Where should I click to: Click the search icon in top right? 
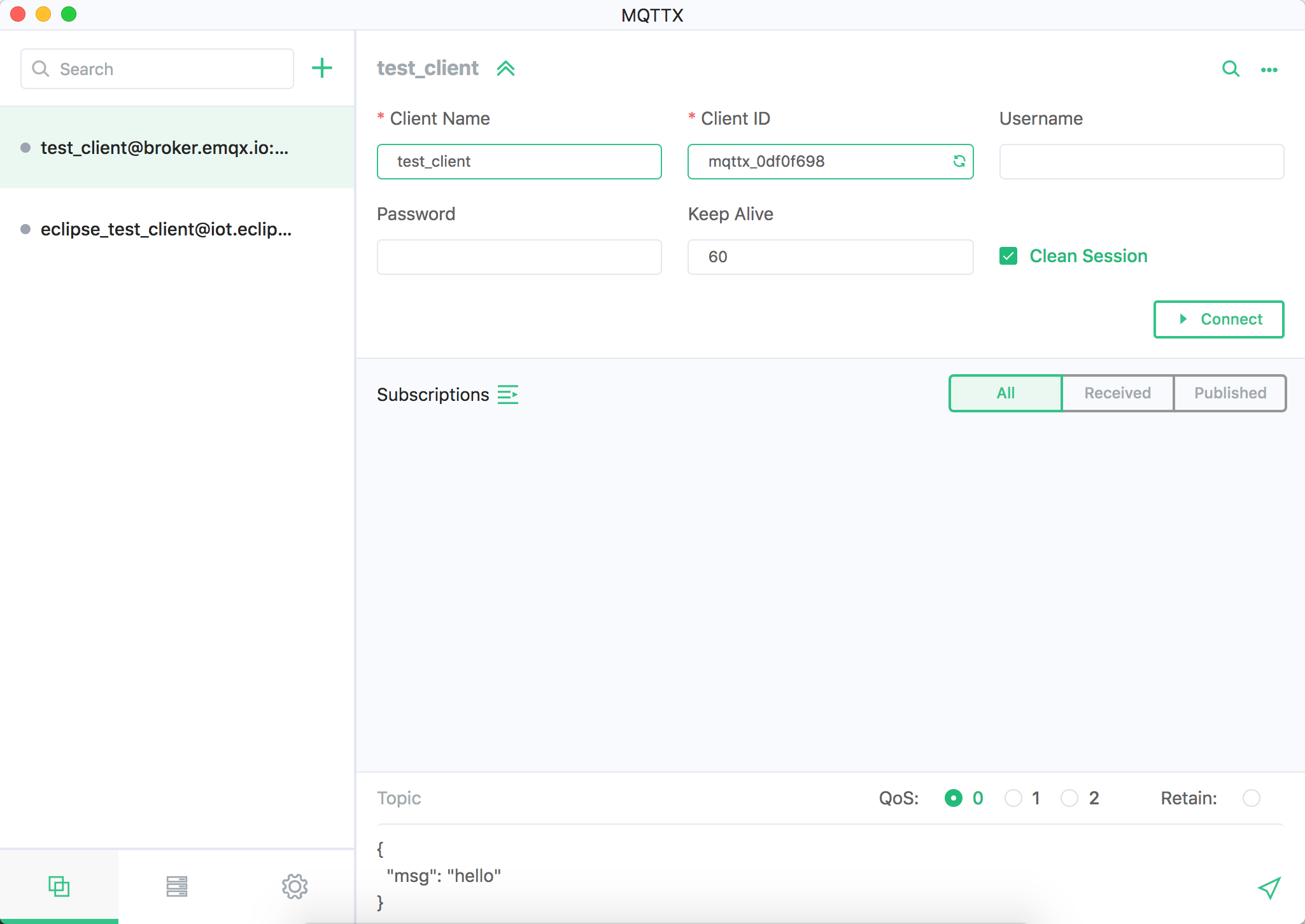(1228, 69)
